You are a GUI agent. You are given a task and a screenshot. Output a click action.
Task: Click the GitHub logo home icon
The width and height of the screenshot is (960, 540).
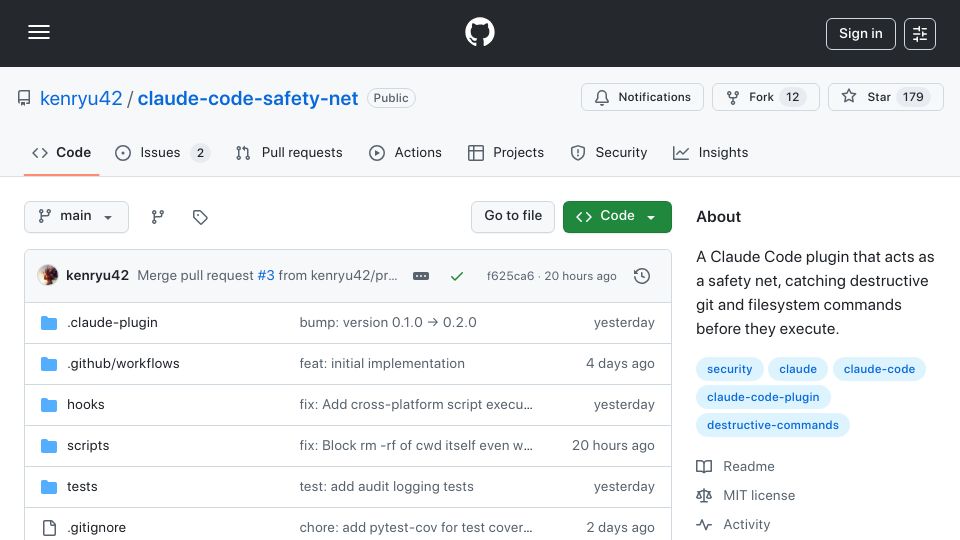point(479,32)
